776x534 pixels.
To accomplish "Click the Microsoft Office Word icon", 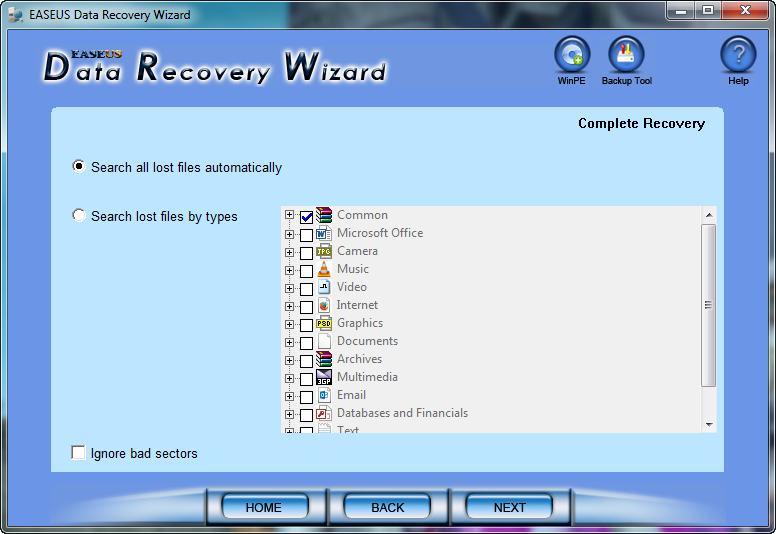I will click(x=324, y=233).
